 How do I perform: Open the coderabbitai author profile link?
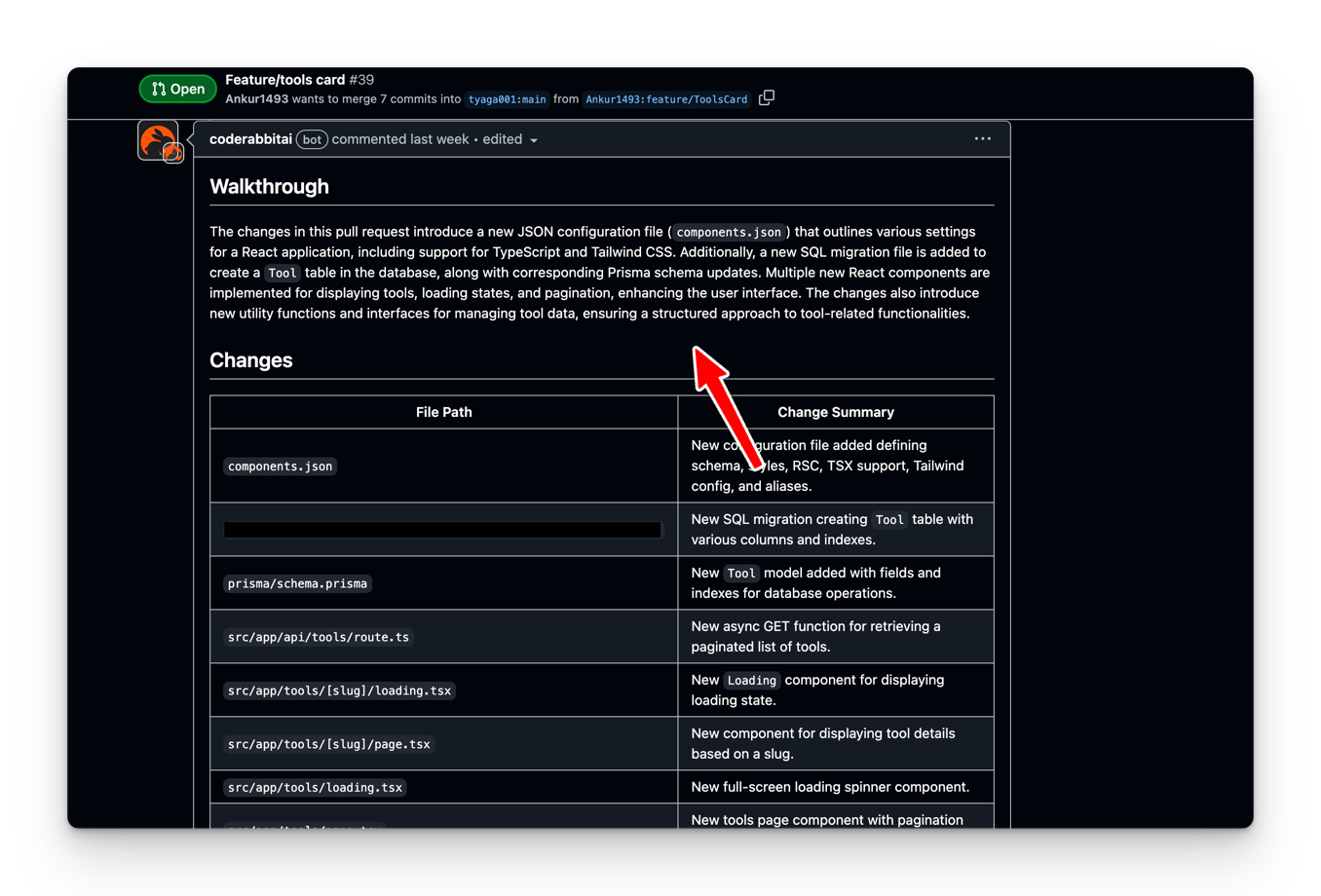pyautogui.click(x=250, y=139)
